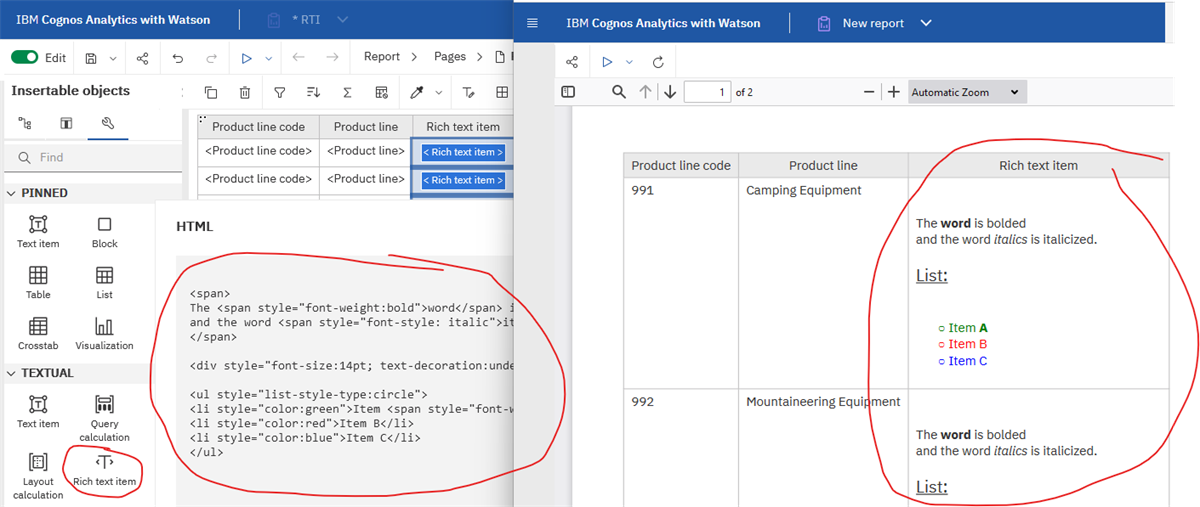Select the Crosstab object

(x=38, y=333)
